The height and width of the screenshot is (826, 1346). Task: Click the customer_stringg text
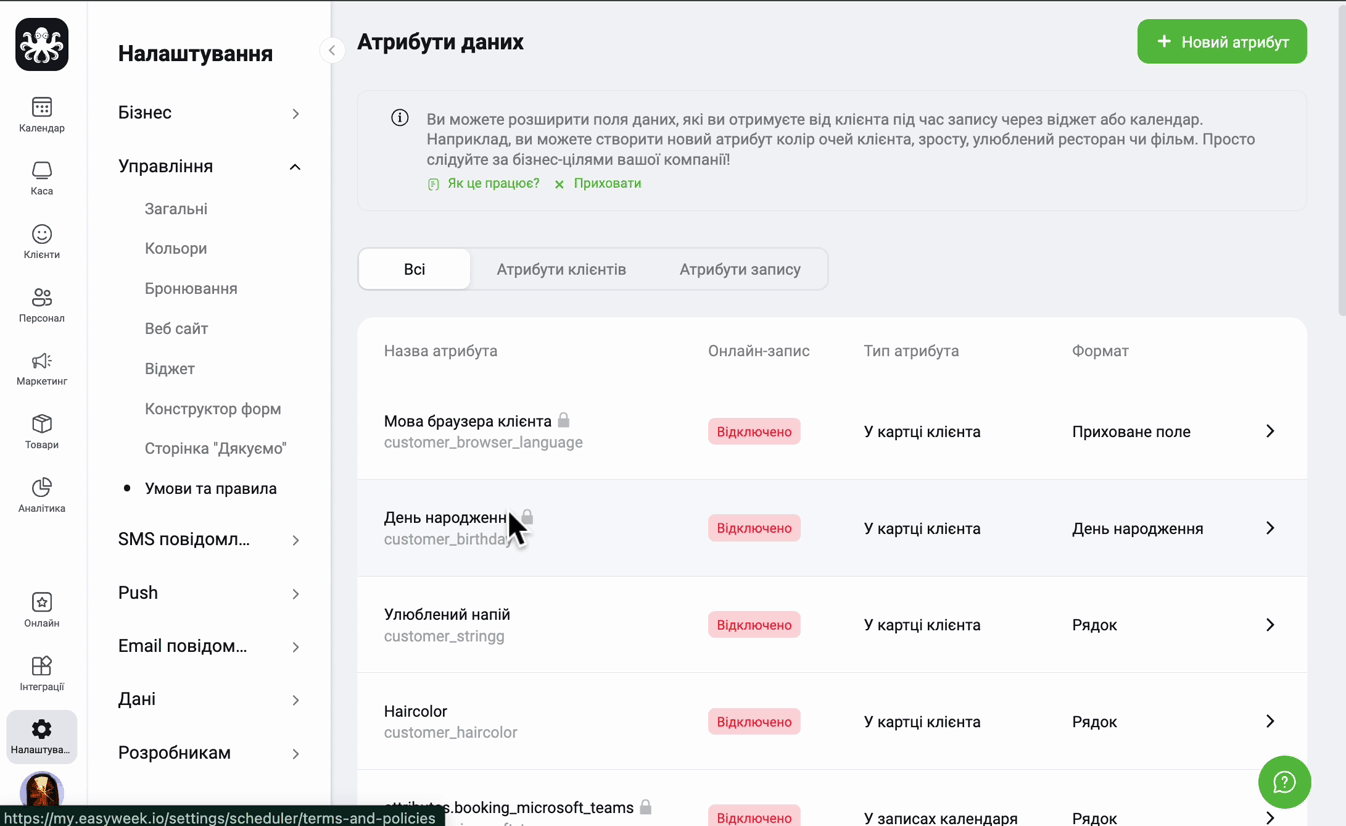444,636
